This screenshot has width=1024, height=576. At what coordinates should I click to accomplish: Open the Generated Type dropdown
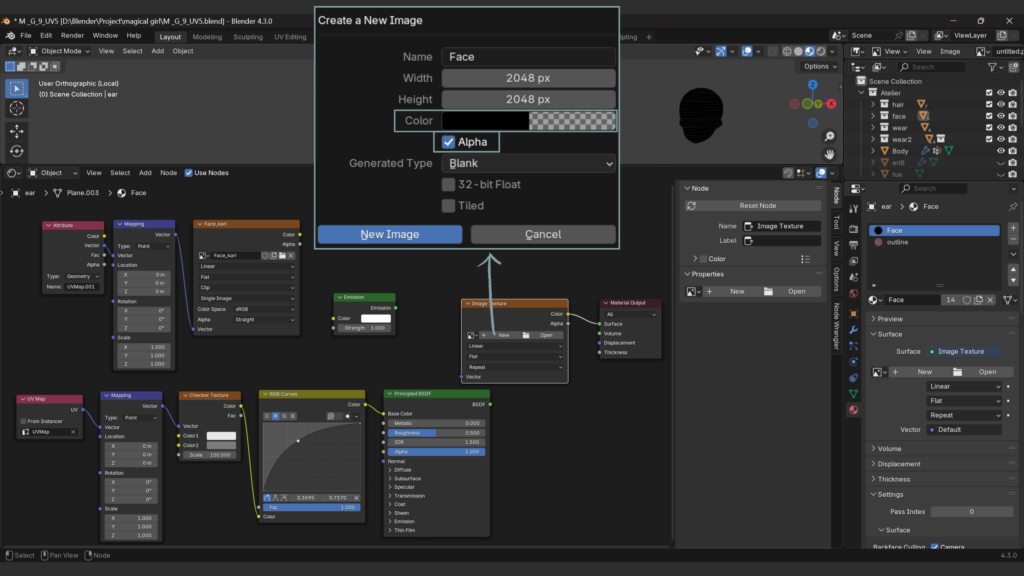pos(529,163)
